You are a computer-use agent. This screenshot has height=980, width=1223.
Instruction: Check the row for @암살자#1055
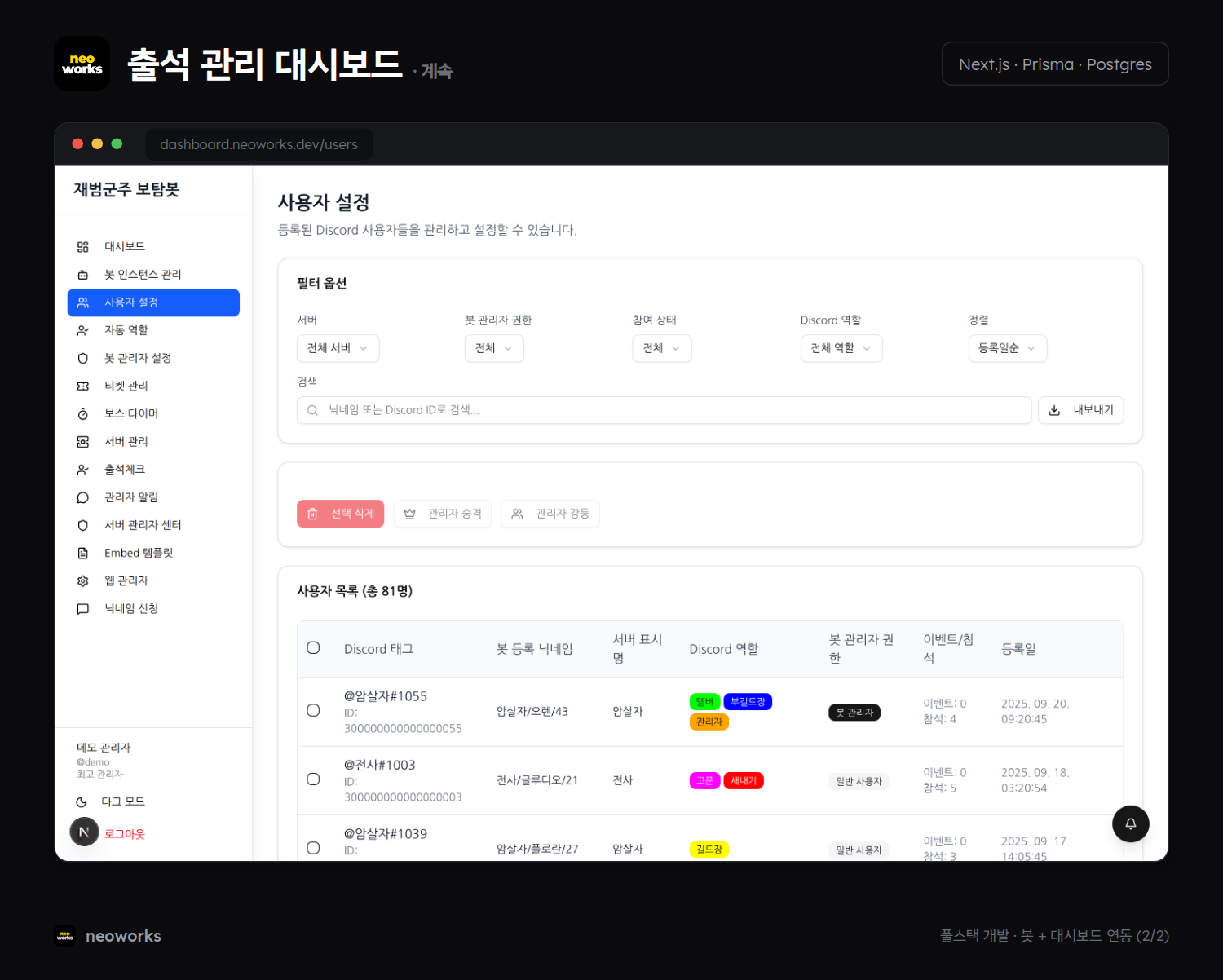313,710
